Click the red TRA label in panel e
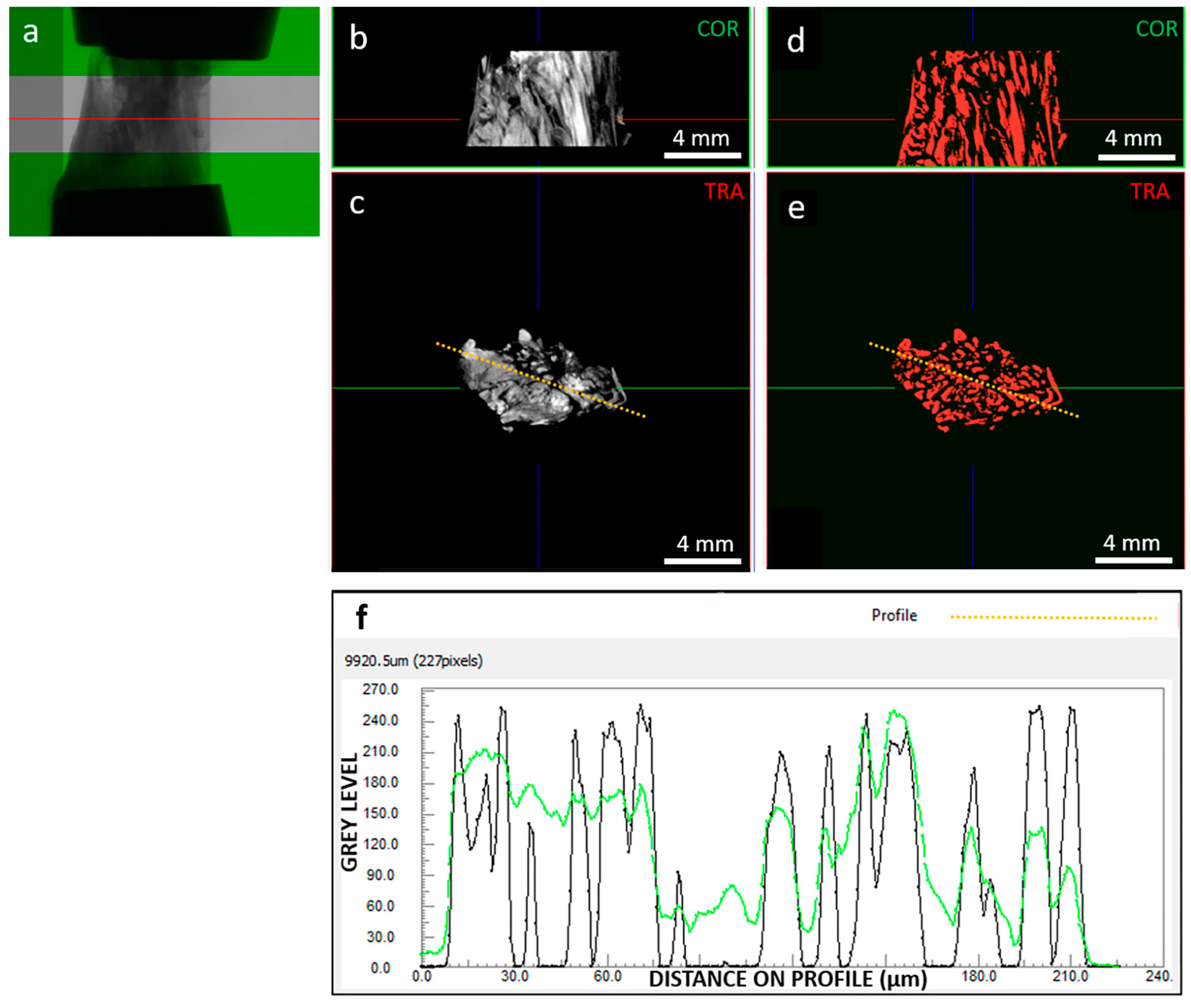The height and width of the screenshot is (1008, 1191). [1149, 191]
